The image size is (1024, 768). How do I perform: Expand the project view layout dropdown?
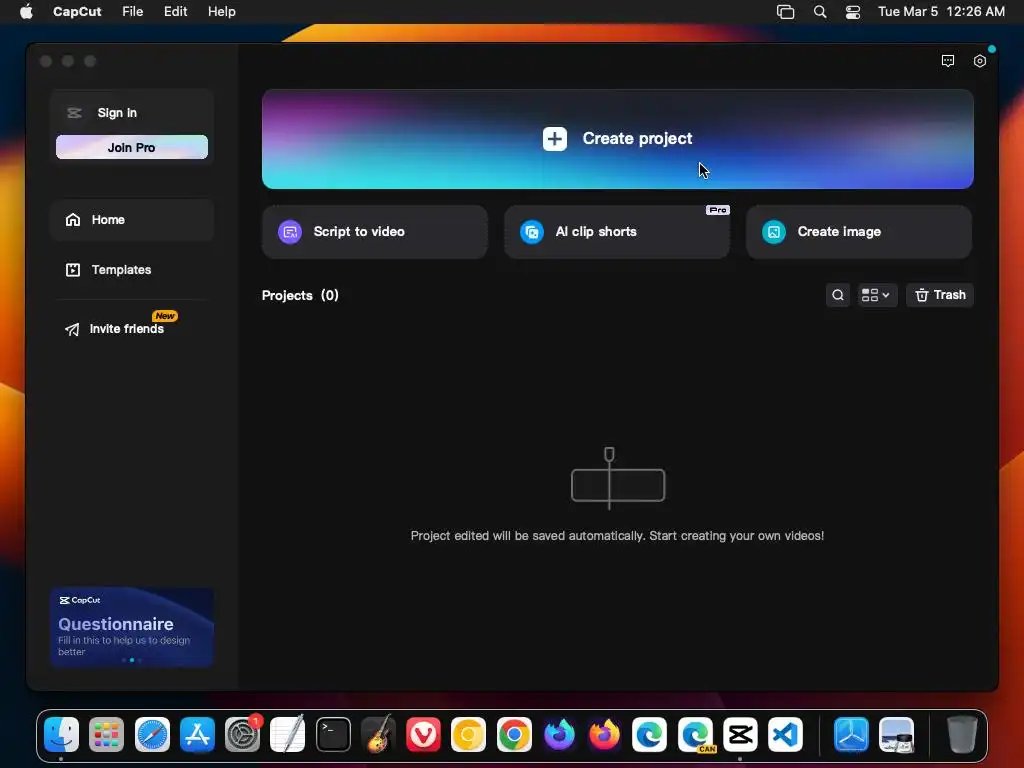pos(876,295)
